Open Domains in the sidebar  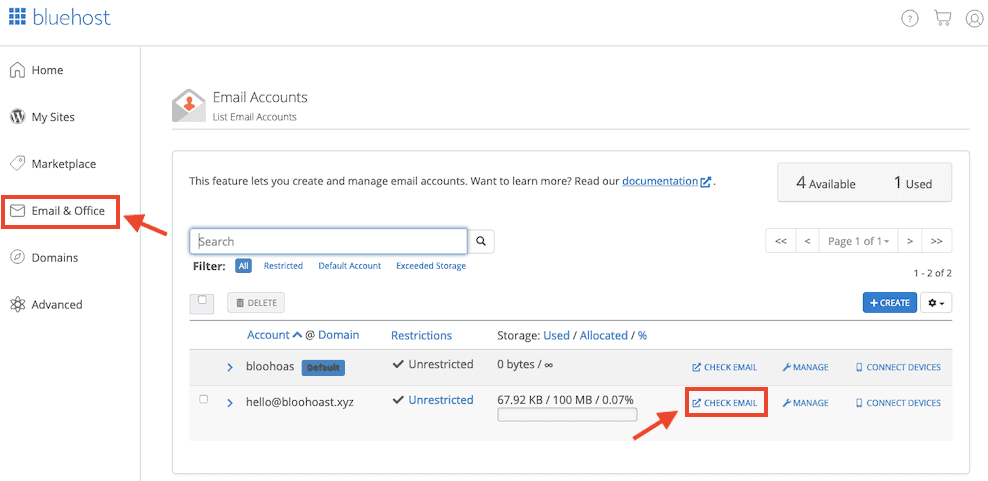click(x=44, y=257)
